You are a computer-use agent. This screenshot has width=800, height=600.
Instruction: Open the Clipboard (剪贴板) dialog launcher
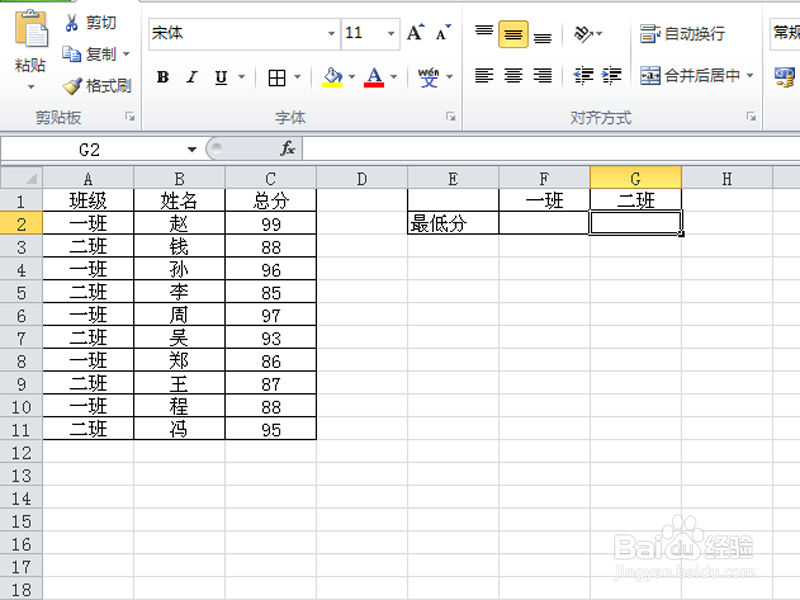130,117
